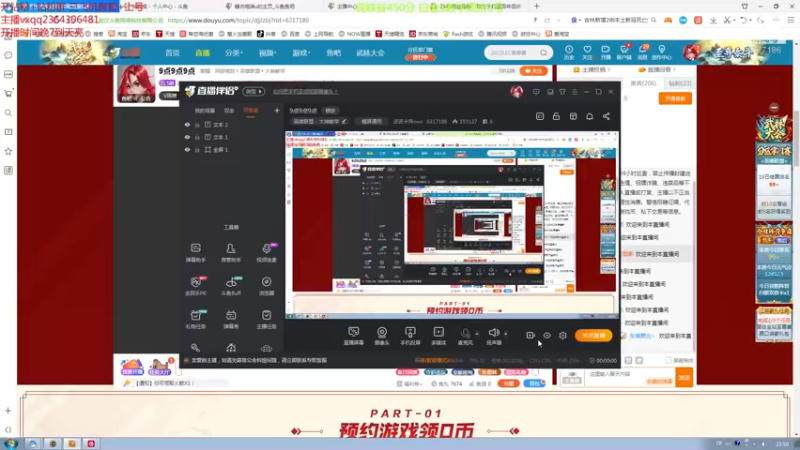The height and width of the screenshot is (450, 800).
Task: Open 视频连麦 tool in toolbox
Action: tap(266, 253)
